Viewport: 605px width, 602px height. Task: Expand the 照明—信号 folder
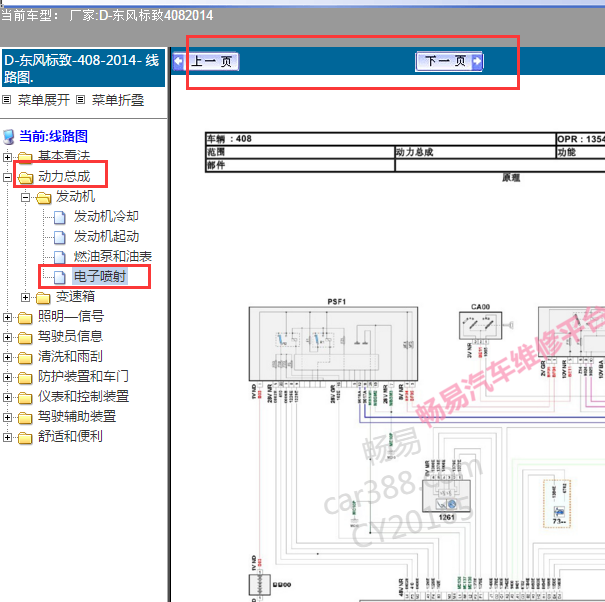7,317
